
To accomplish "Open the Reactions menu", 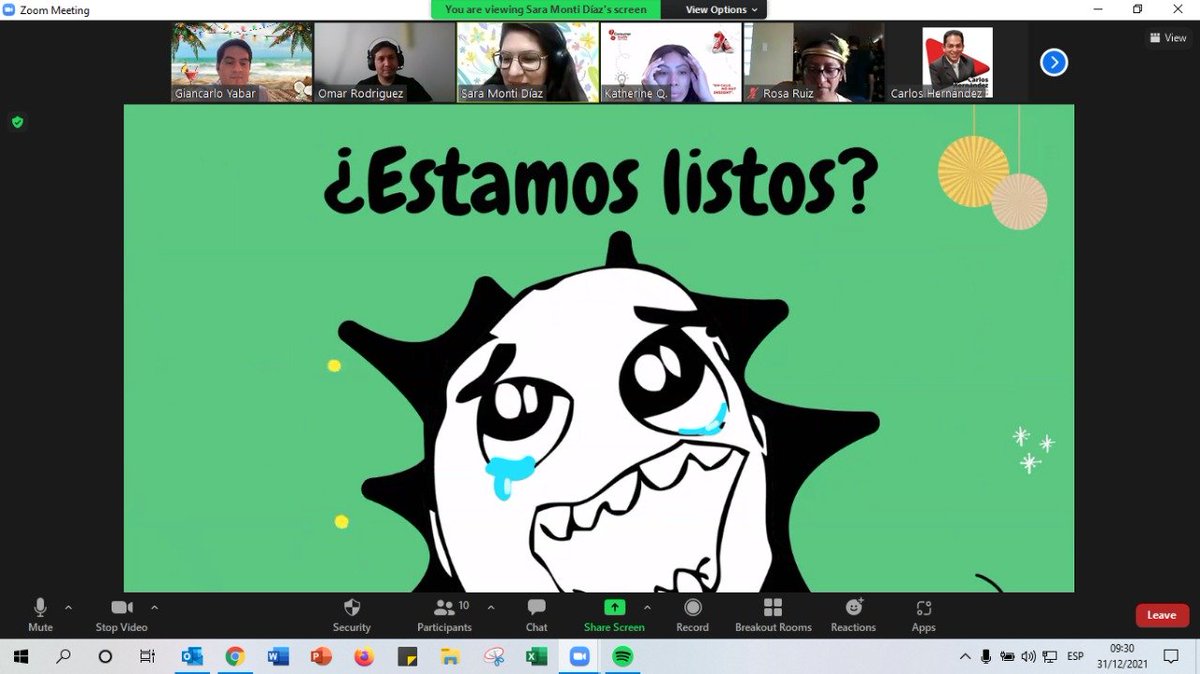I will coord(853,614).
